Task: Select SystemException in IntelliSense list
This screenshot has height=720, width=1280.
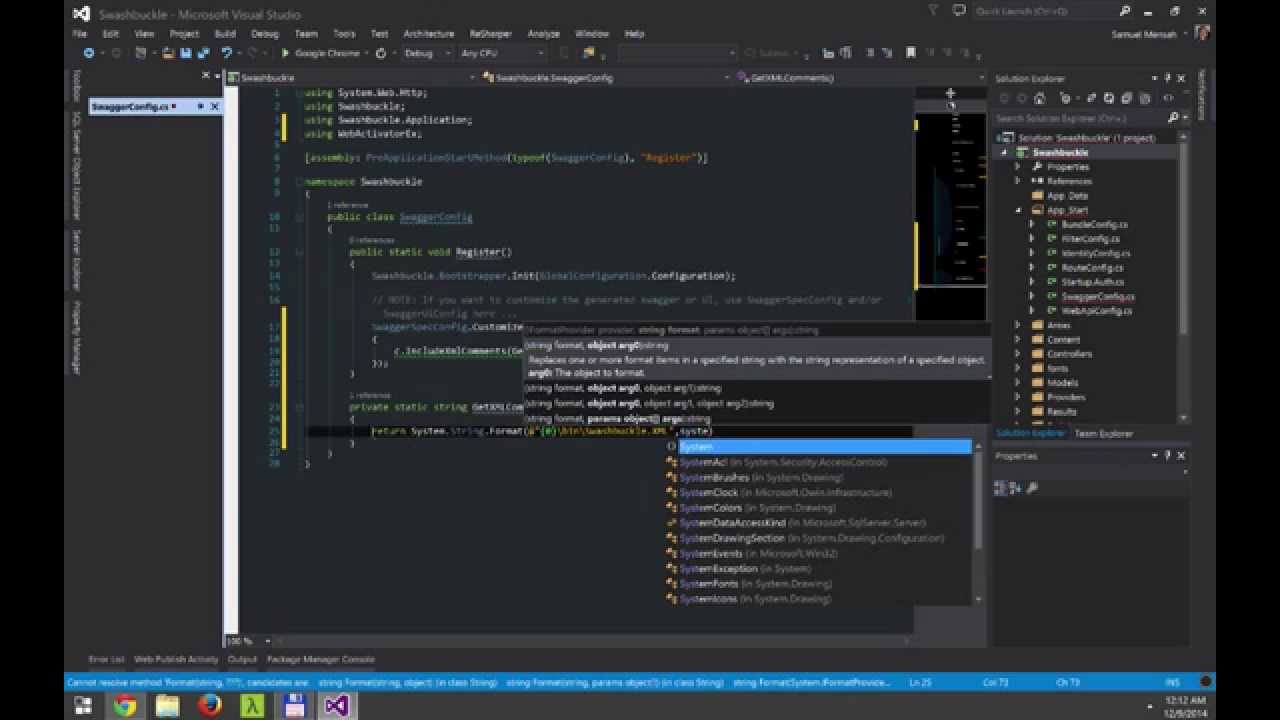Action: coord(745,569)
